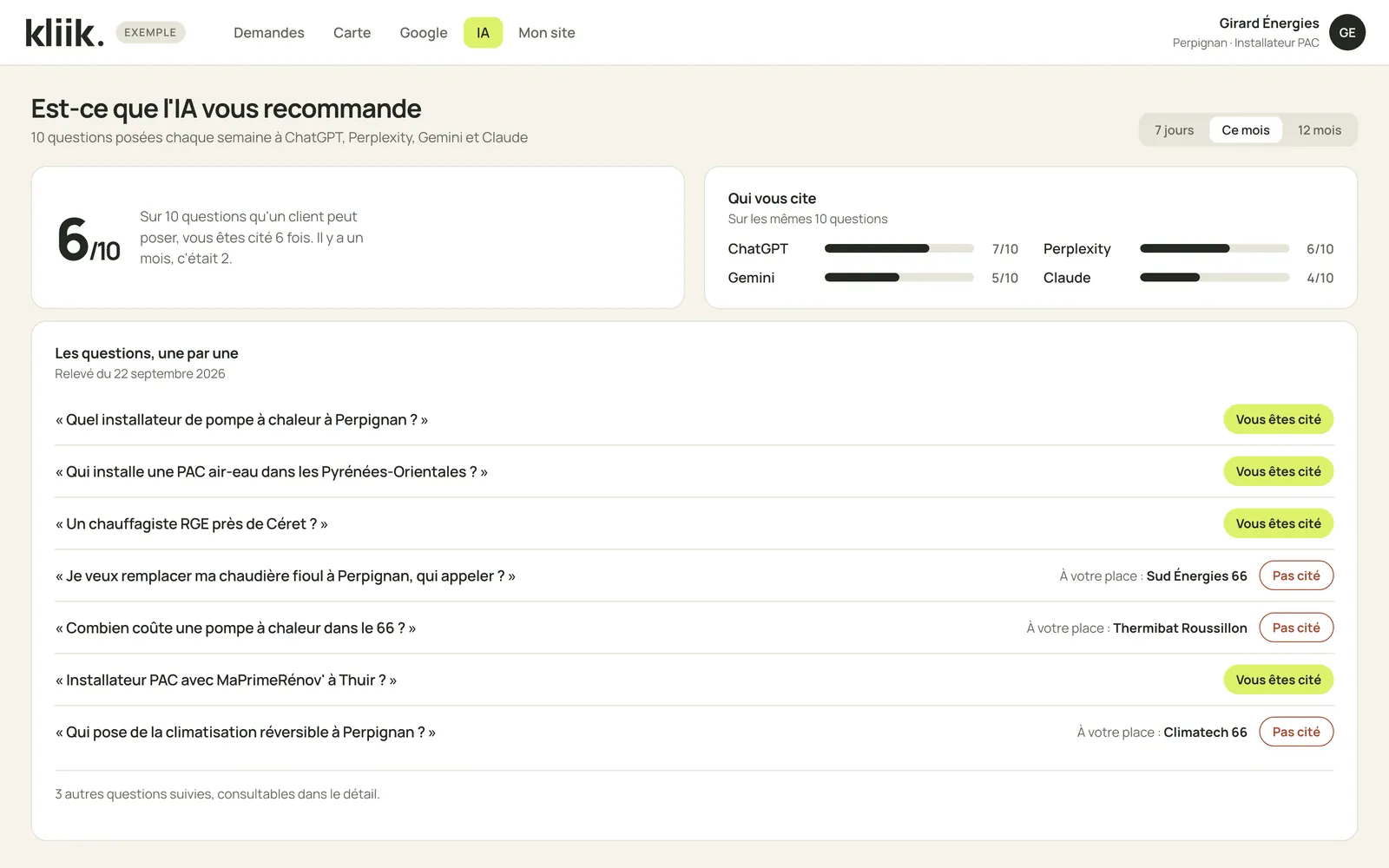The width and height of the screenshot is (1389, 868).
Task: Click the EXEMPLE badge
Action: [x=150, y=33]
